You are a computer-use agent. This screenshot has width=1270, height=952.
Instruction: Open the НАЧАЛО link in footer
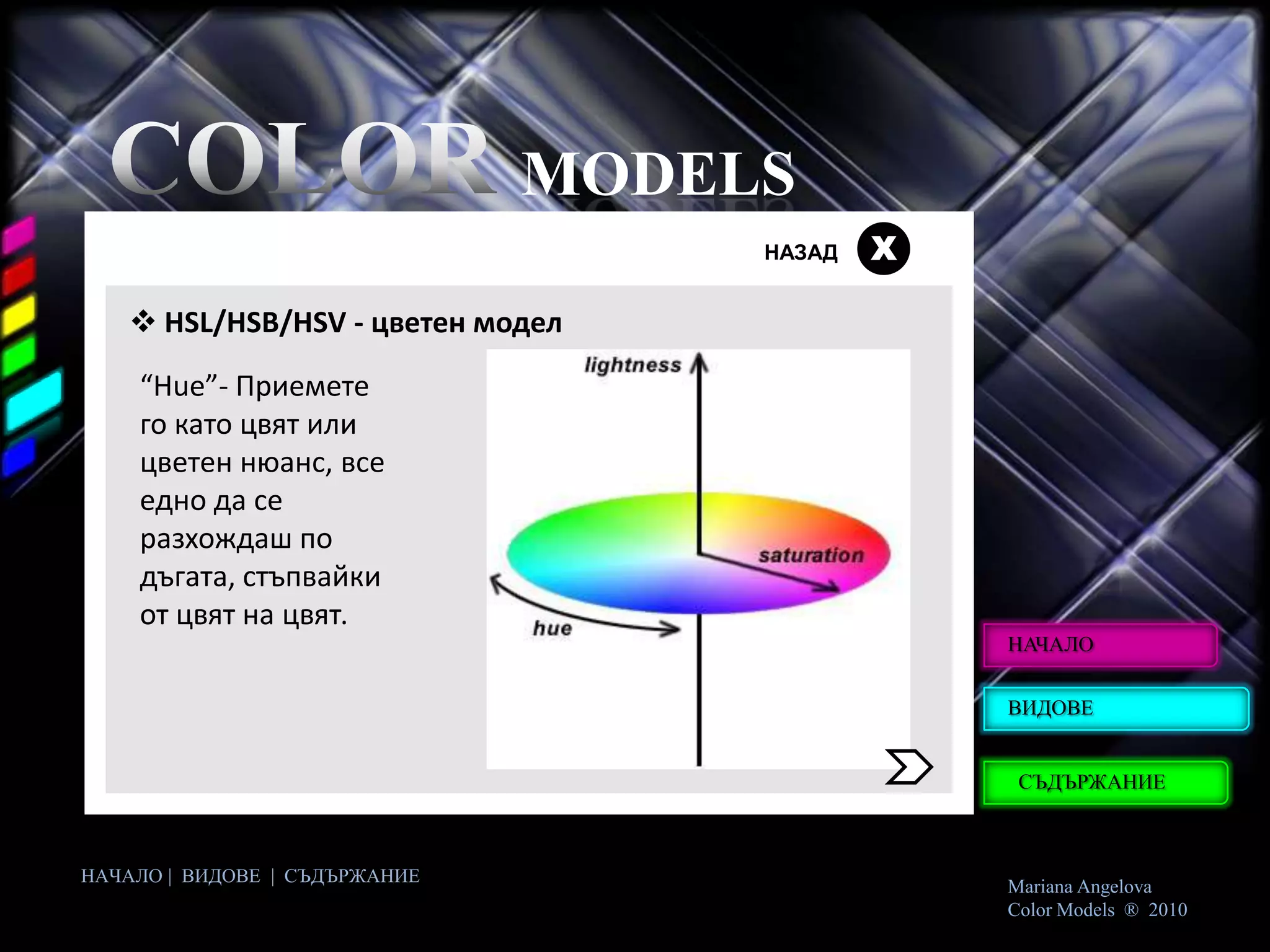(122, 876)
